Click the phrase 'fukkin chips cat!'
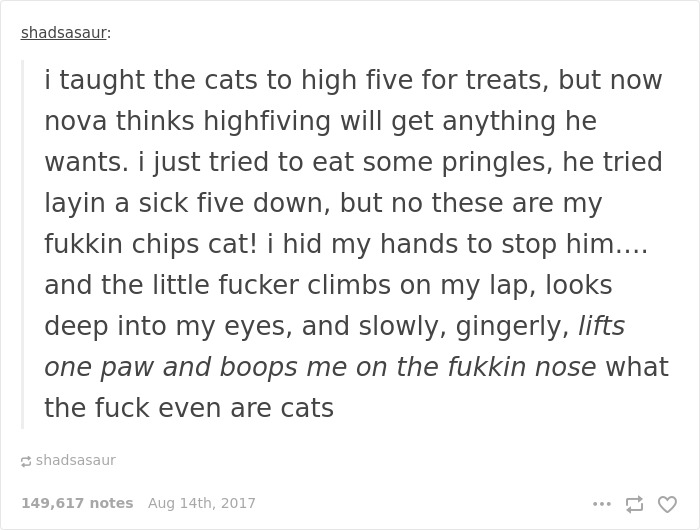 (x=151, y=244)
